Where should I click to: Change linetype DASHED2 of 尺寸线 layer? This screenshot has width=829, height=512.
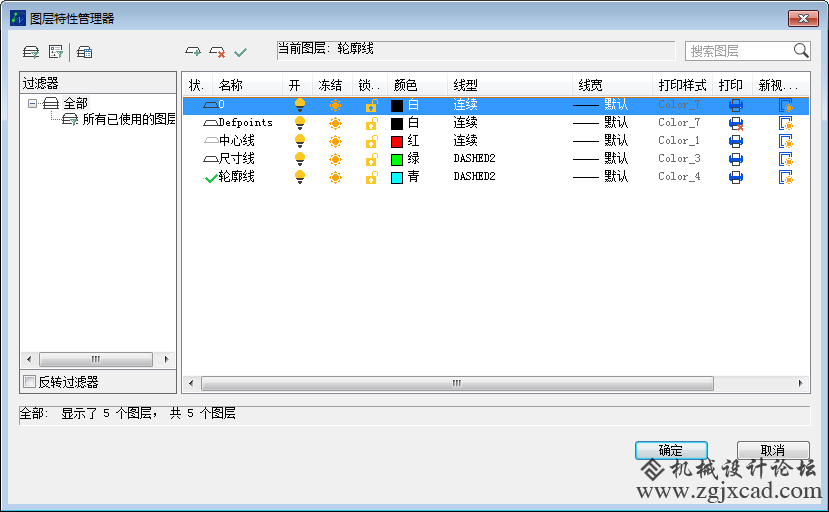coord(474,159)
